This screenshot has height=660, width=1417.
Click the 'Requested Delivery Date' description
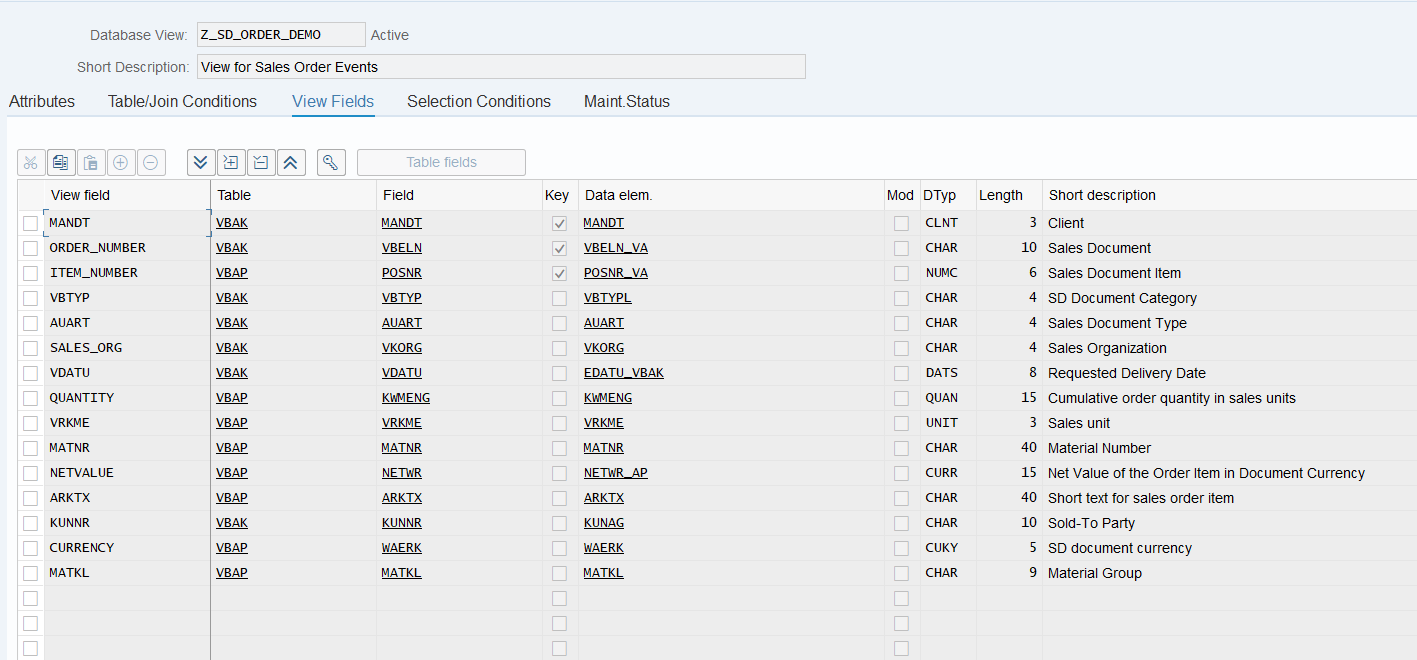click(1127, 373)
